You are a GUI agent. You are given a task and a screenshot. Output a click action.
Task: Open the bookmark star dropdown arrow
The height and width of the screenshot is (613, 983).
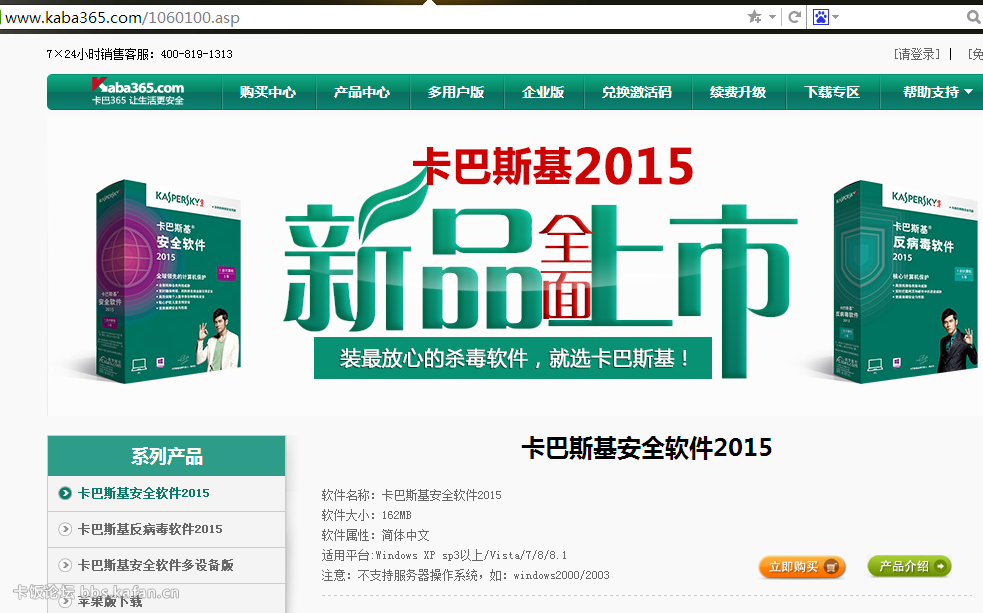[x=772, y=17]
